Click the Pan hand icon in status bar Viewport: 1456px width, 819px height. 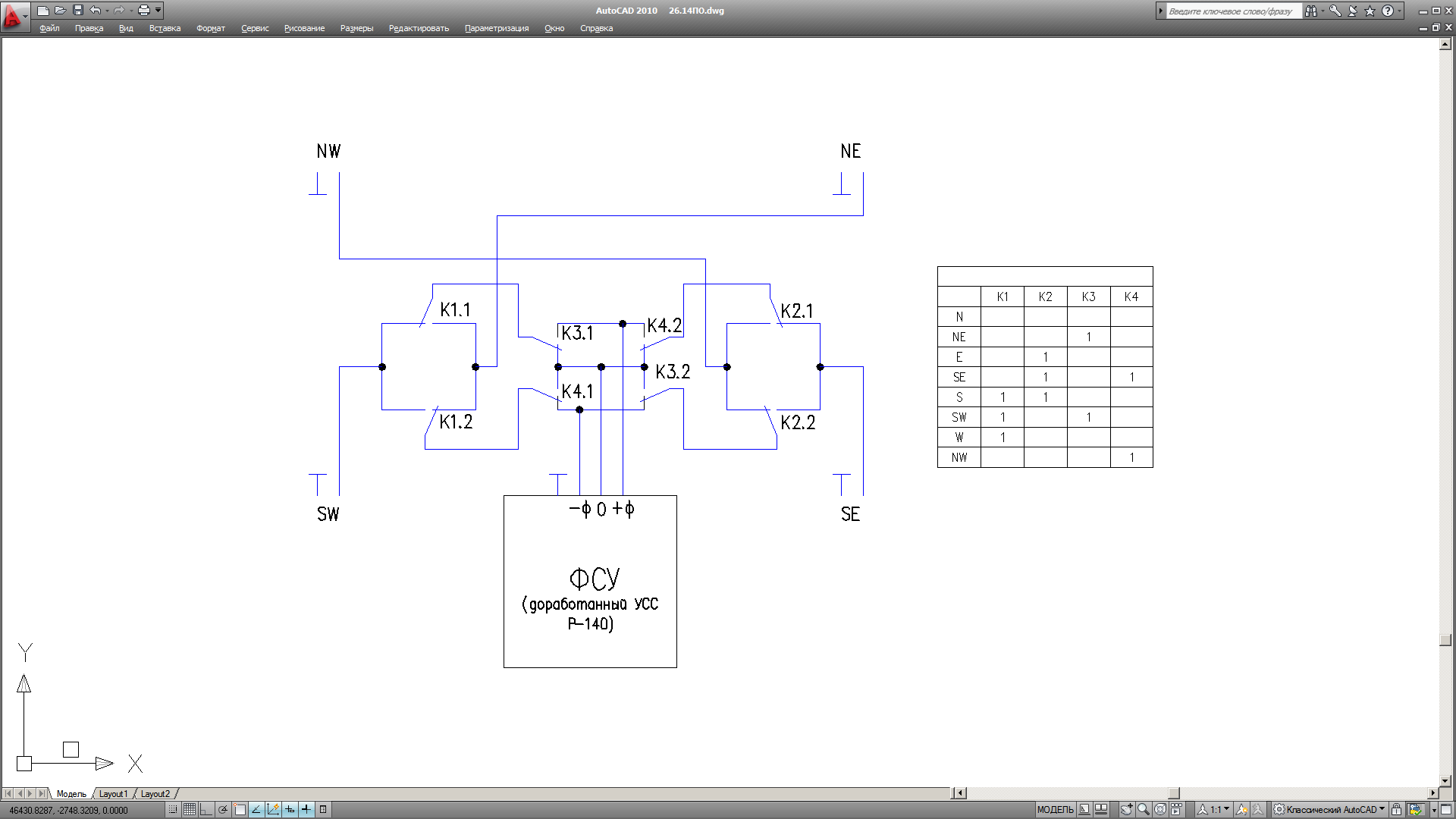1127,809
